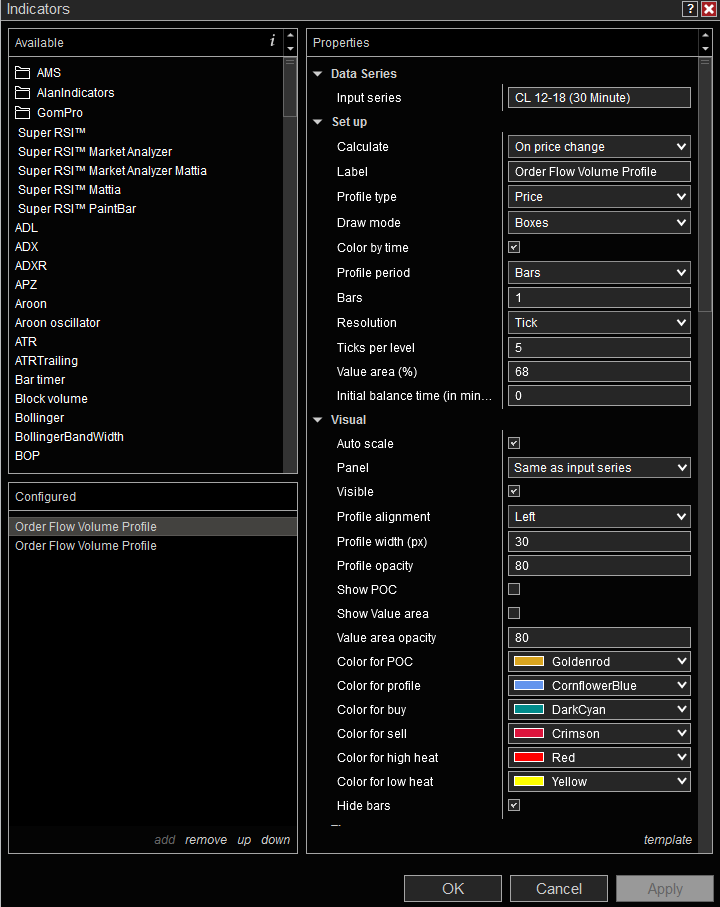Change Color for buy DarkCyan swatch
This screenshot has height=907, width=720.
click(529, 709)
